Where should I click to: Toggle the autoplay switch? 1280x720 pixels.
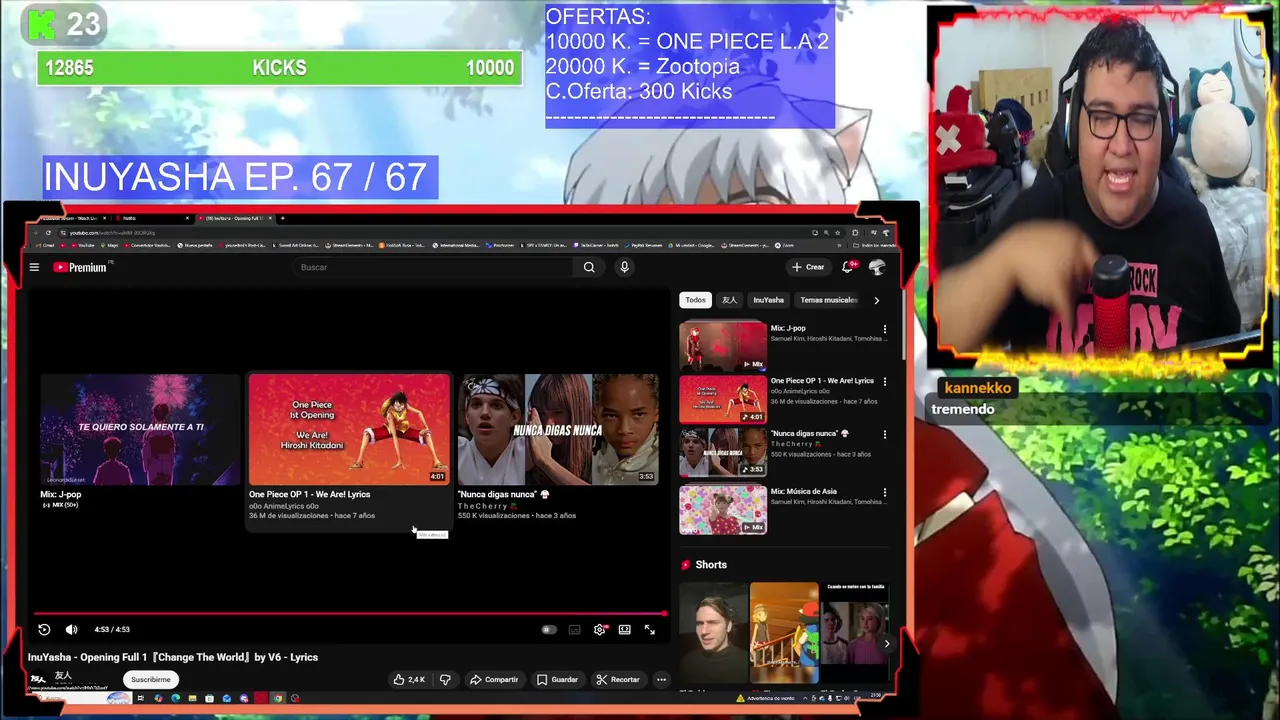[548, 629]
